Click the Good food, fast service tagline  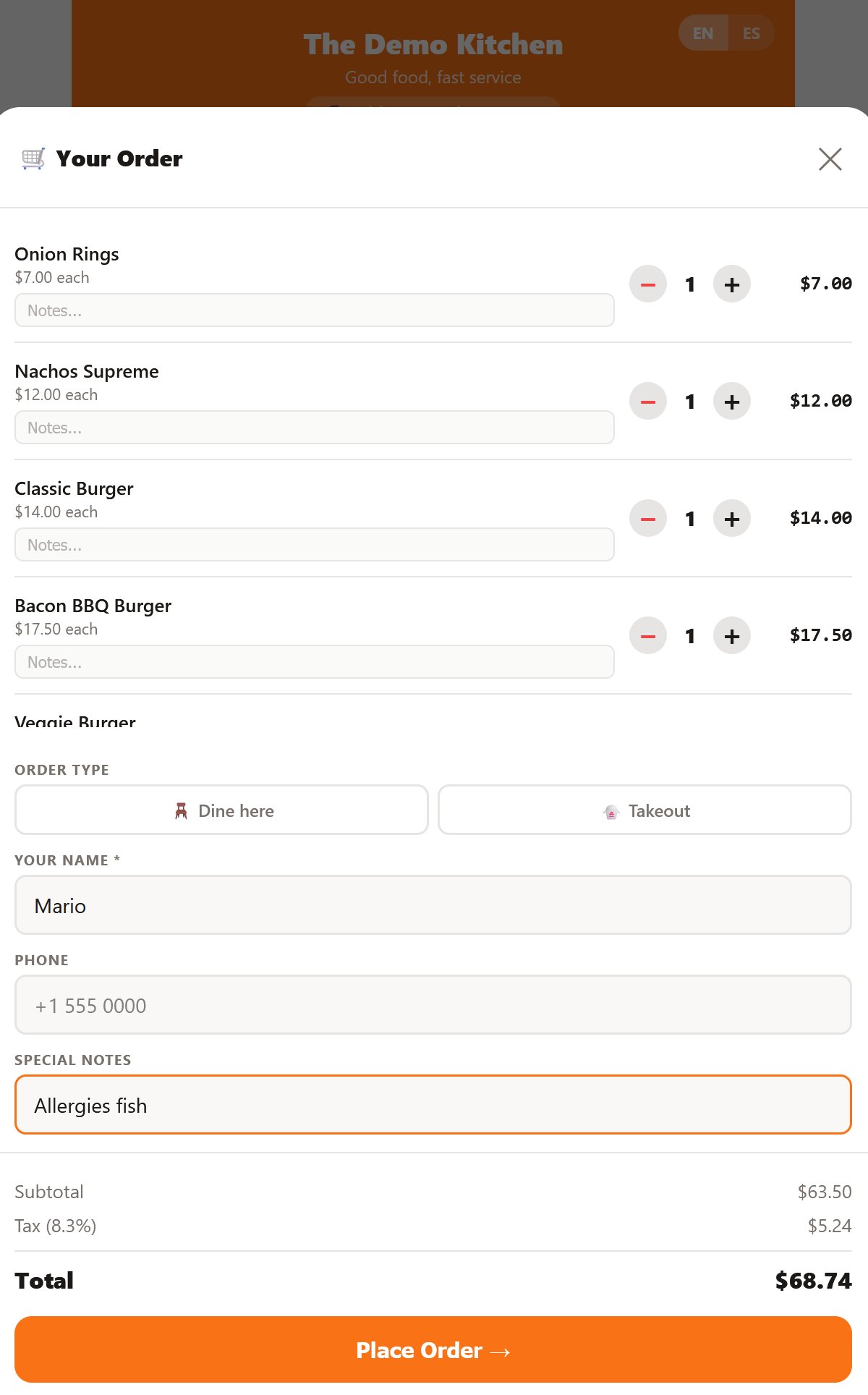(x=433, y=77)
